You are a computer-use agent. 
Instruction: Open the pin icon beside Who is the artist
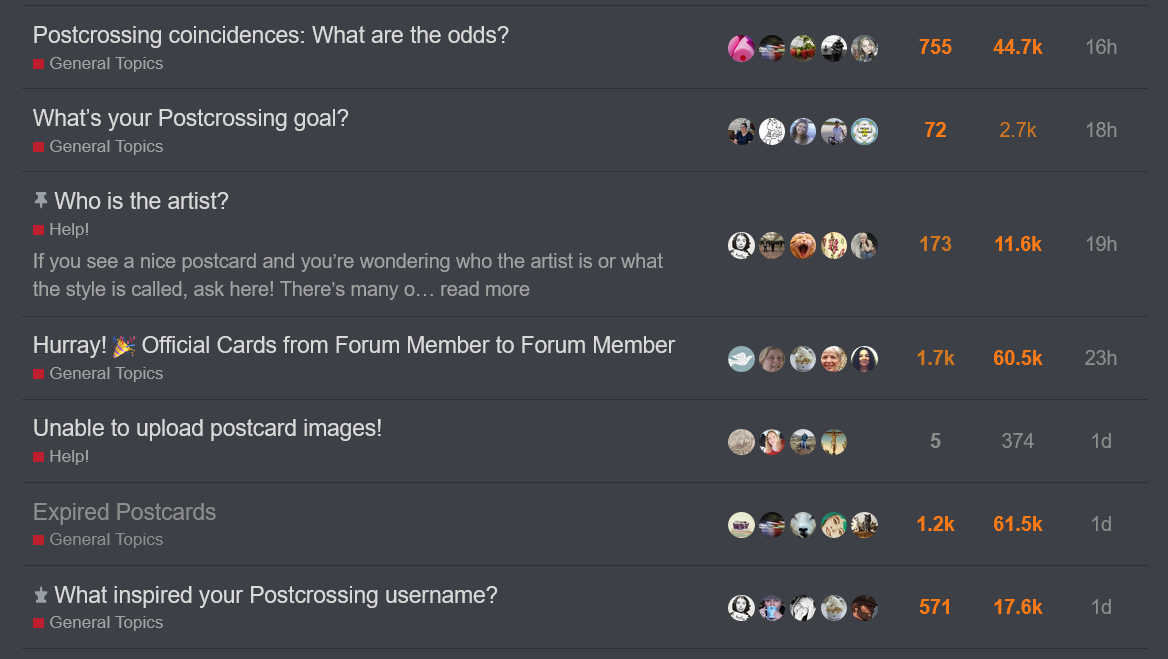41,200
